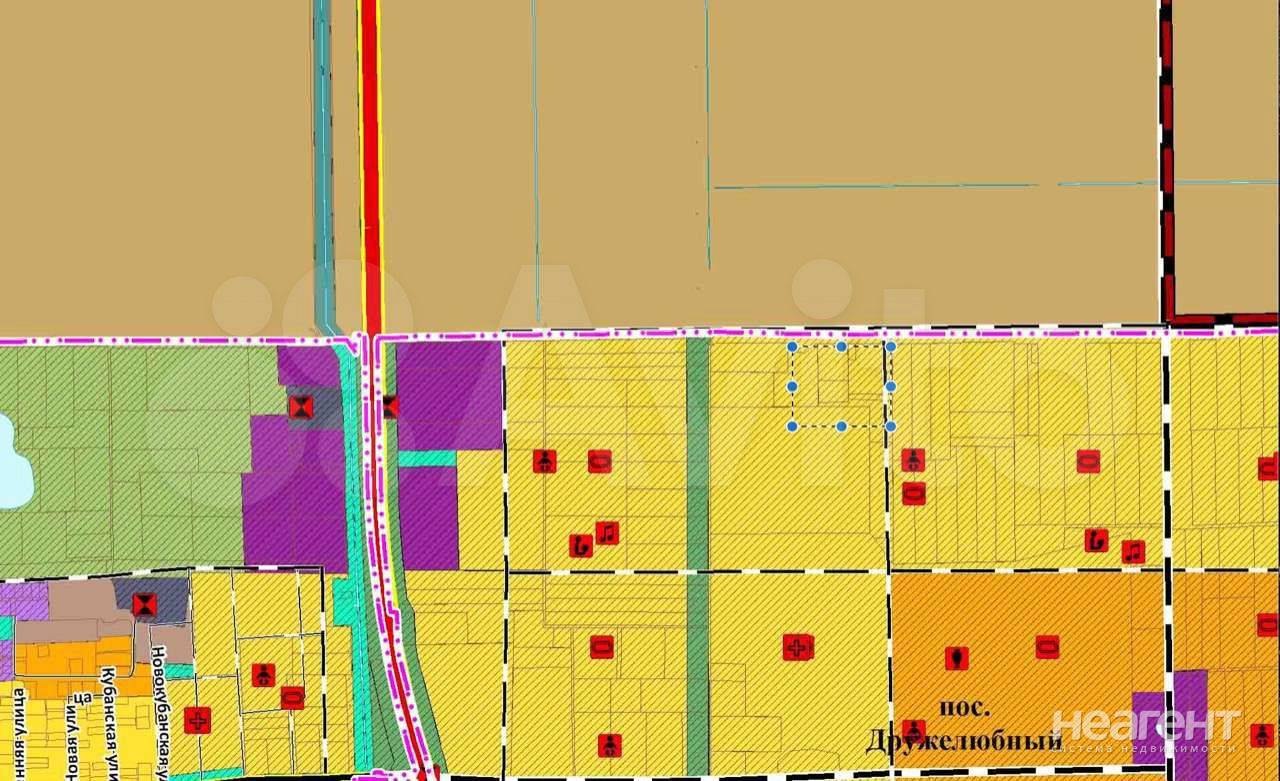Click the medical cross icon in the central yellow block
The height and width of the screenshot is (781, 1280).
797,647
